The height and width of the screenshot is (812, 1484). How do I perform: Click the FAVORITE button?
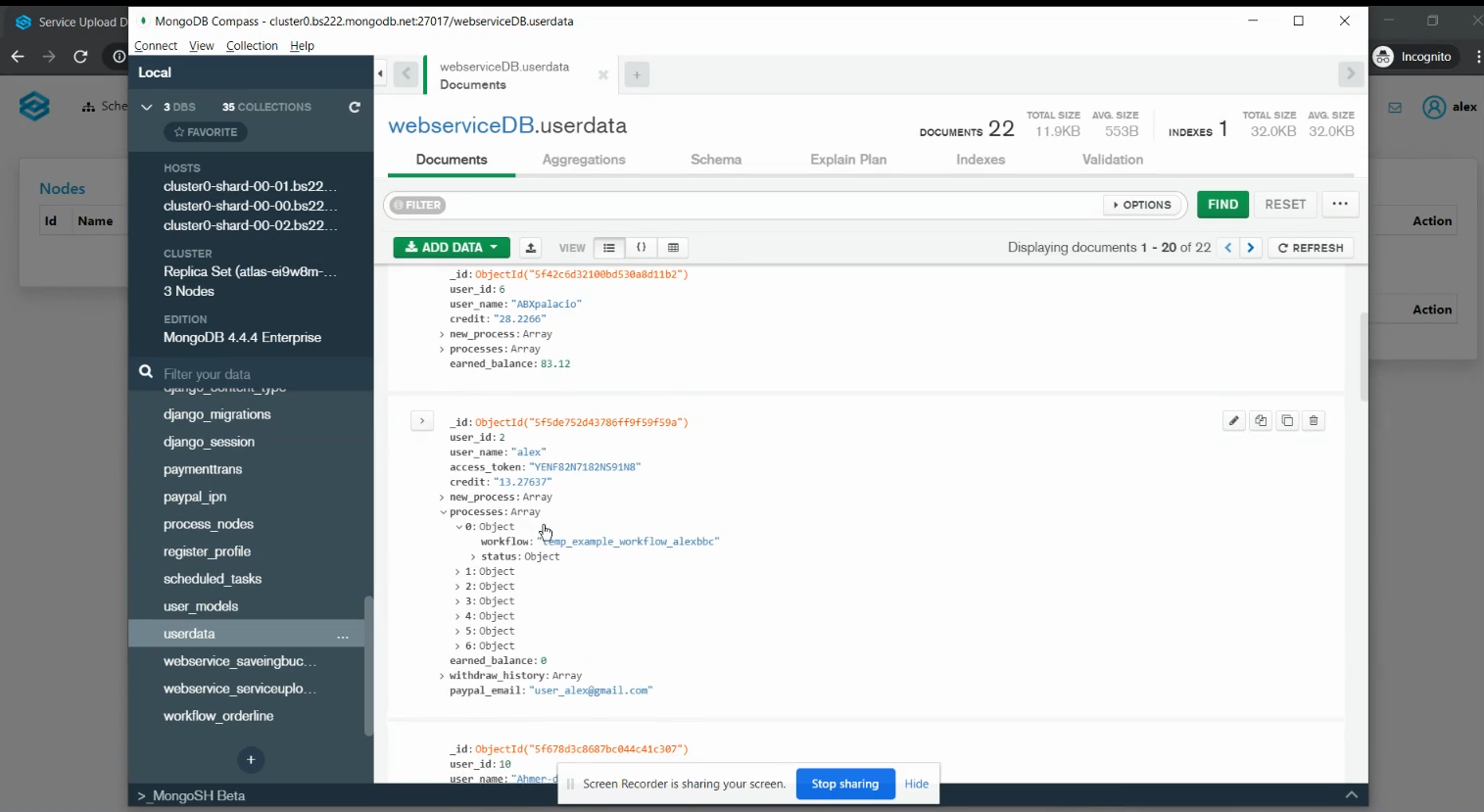206,132
